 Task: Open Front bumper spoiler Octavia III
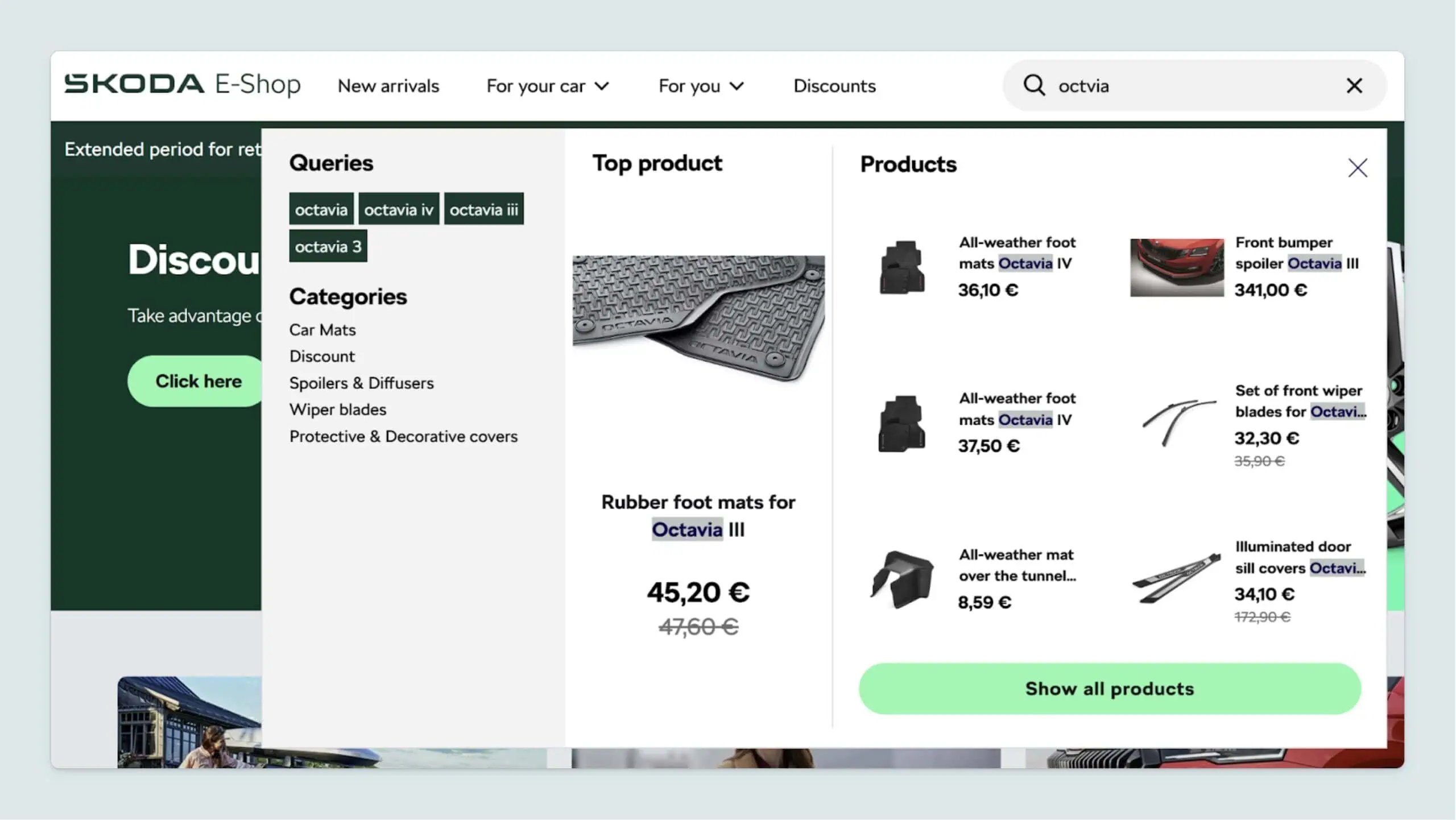pyautogui.click(x=1297, y=252)
